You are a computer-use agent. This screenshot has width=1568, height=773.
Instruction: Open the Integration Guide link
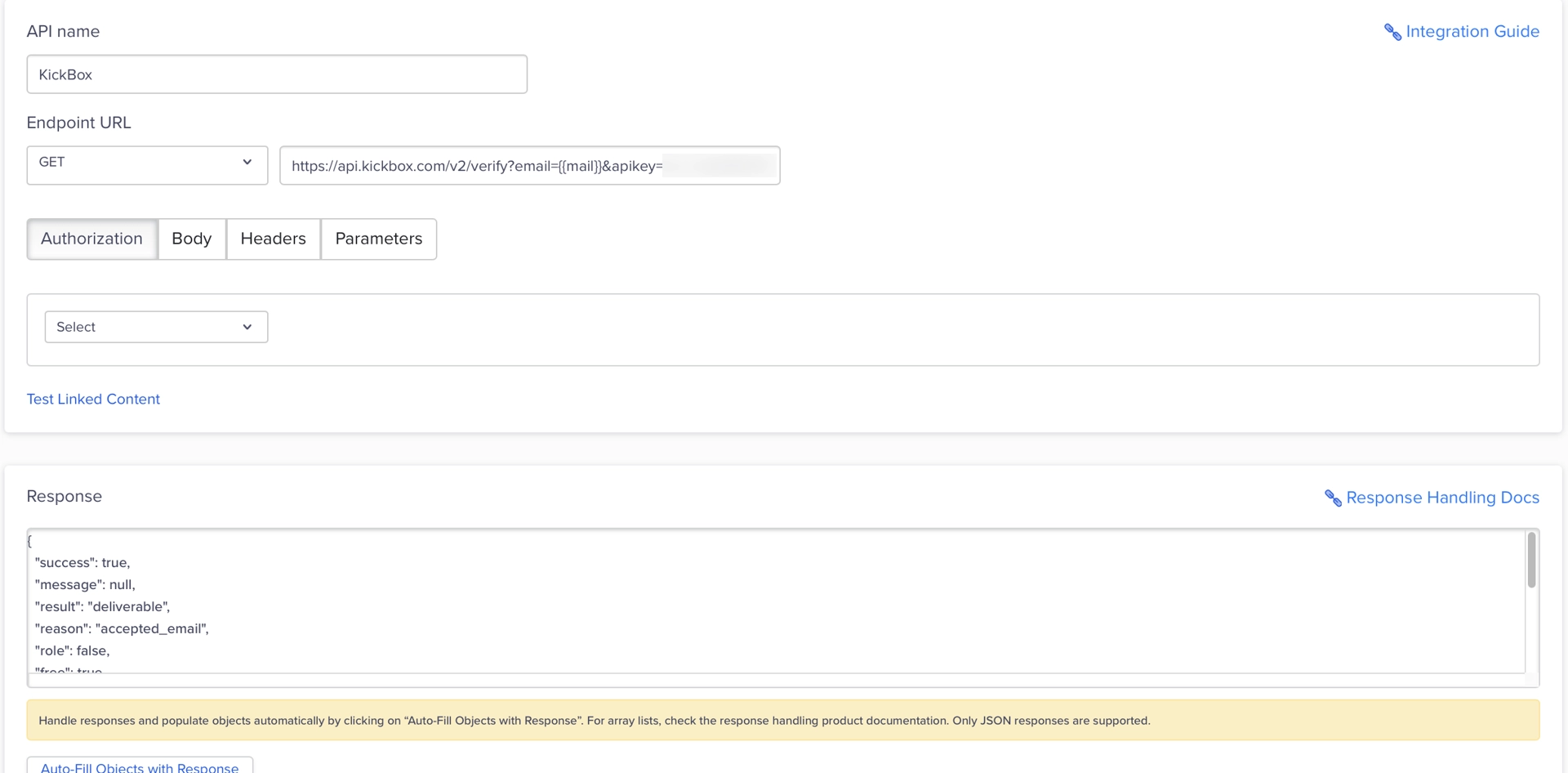pos(1472,31)
